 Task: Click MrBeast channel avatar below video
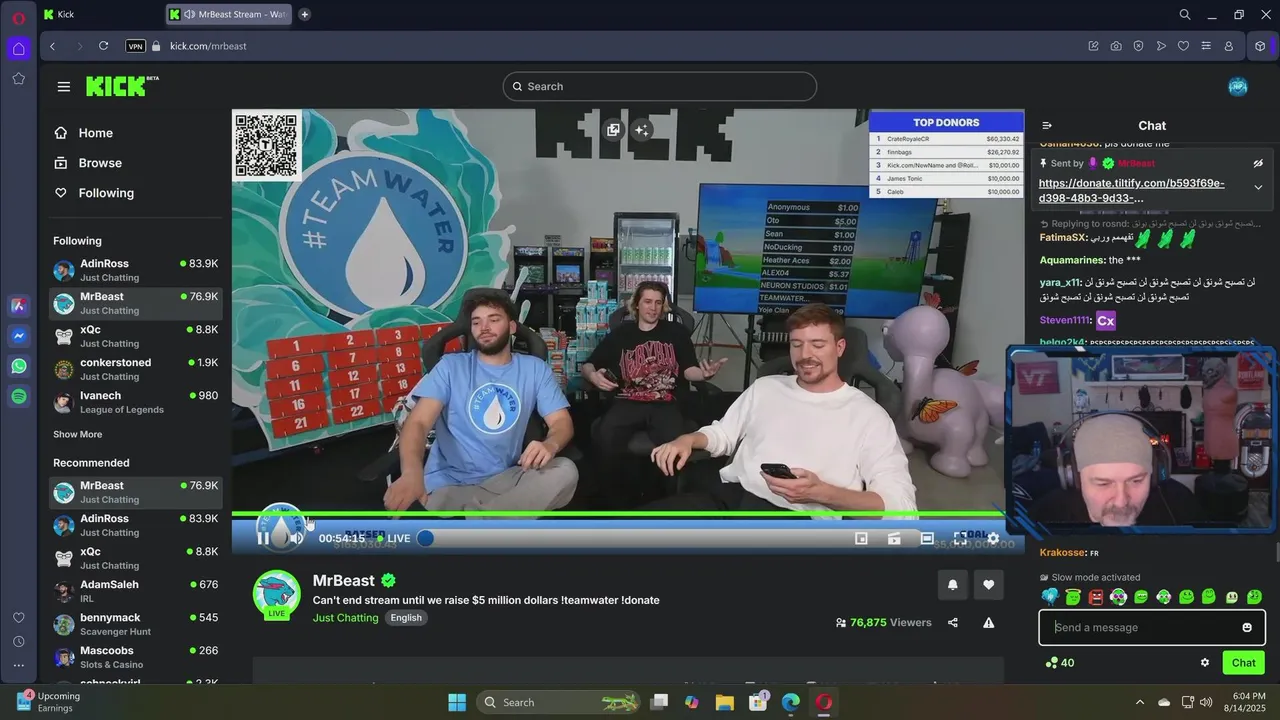pyautogui.click(x=276, y=594)
